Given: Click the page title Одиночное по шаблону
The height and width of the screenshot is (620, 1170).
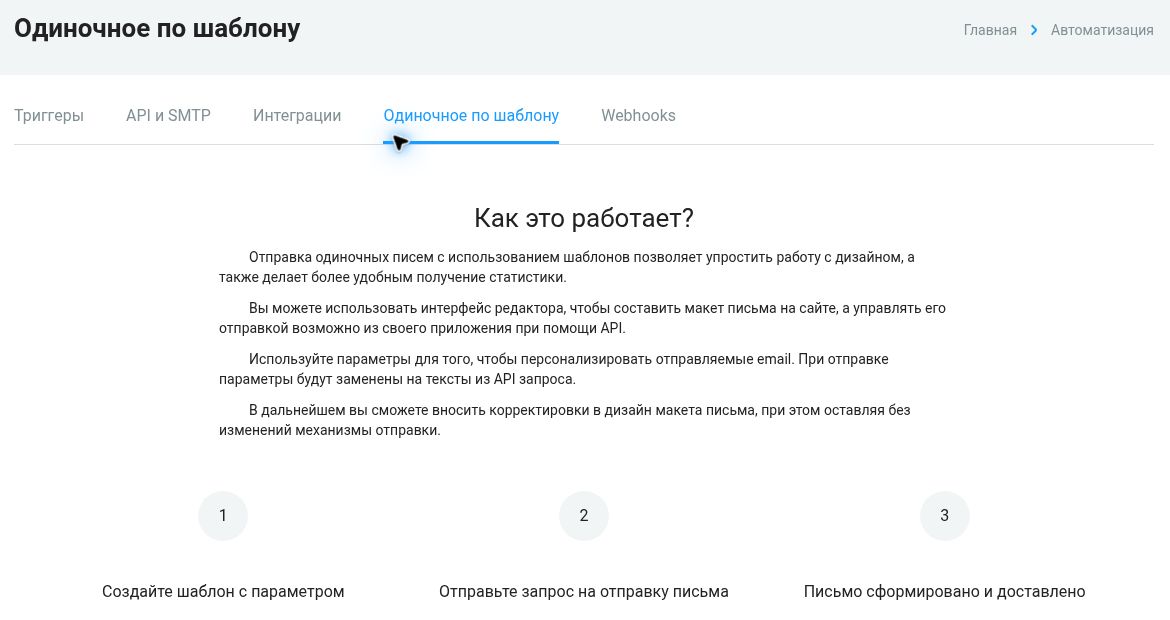Looking at the screenshot, I should pos(157,28).
